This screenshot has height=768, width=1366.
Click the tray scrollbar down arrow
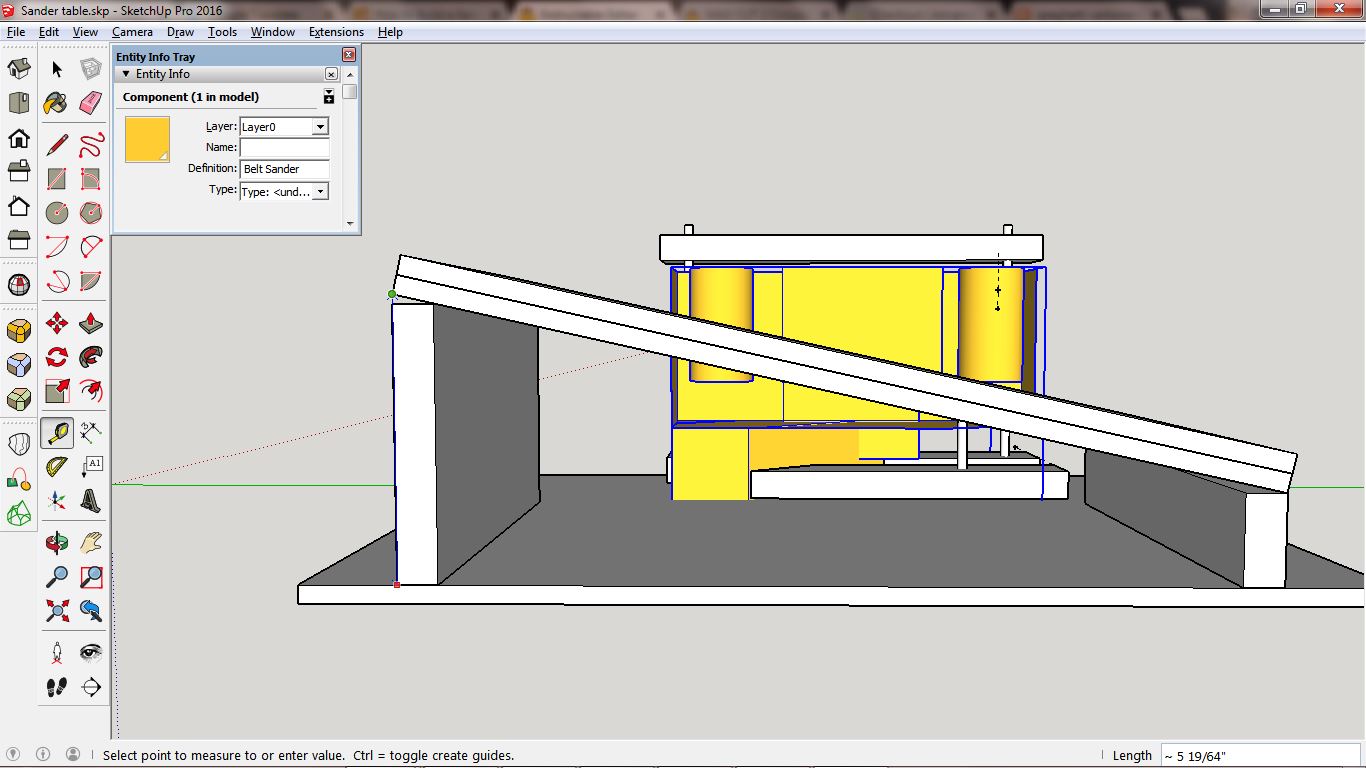click(x=349, y=224)
